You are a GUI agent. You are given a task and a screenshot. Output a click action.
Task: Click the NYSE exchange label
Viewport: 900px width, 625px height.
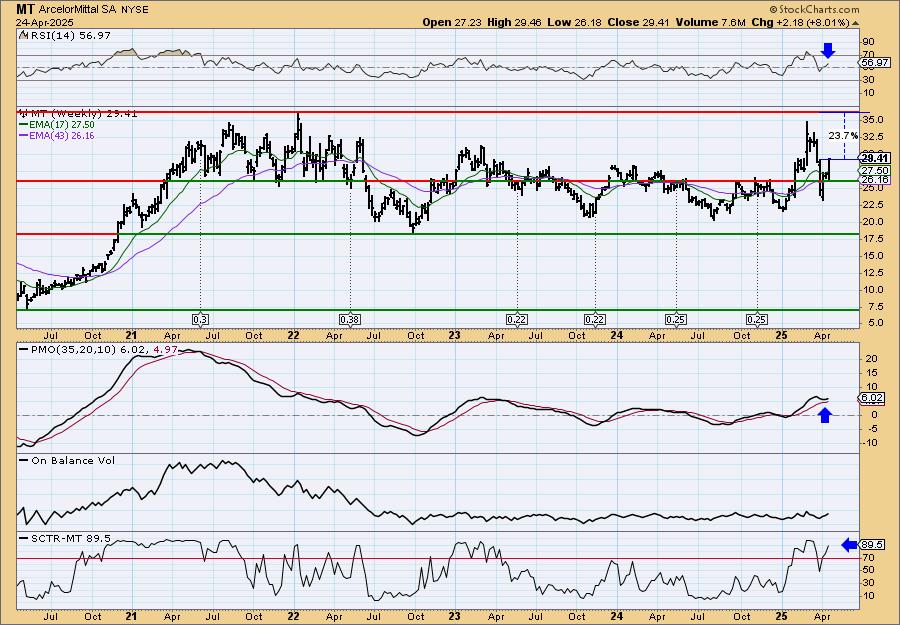tap(134, 10)
